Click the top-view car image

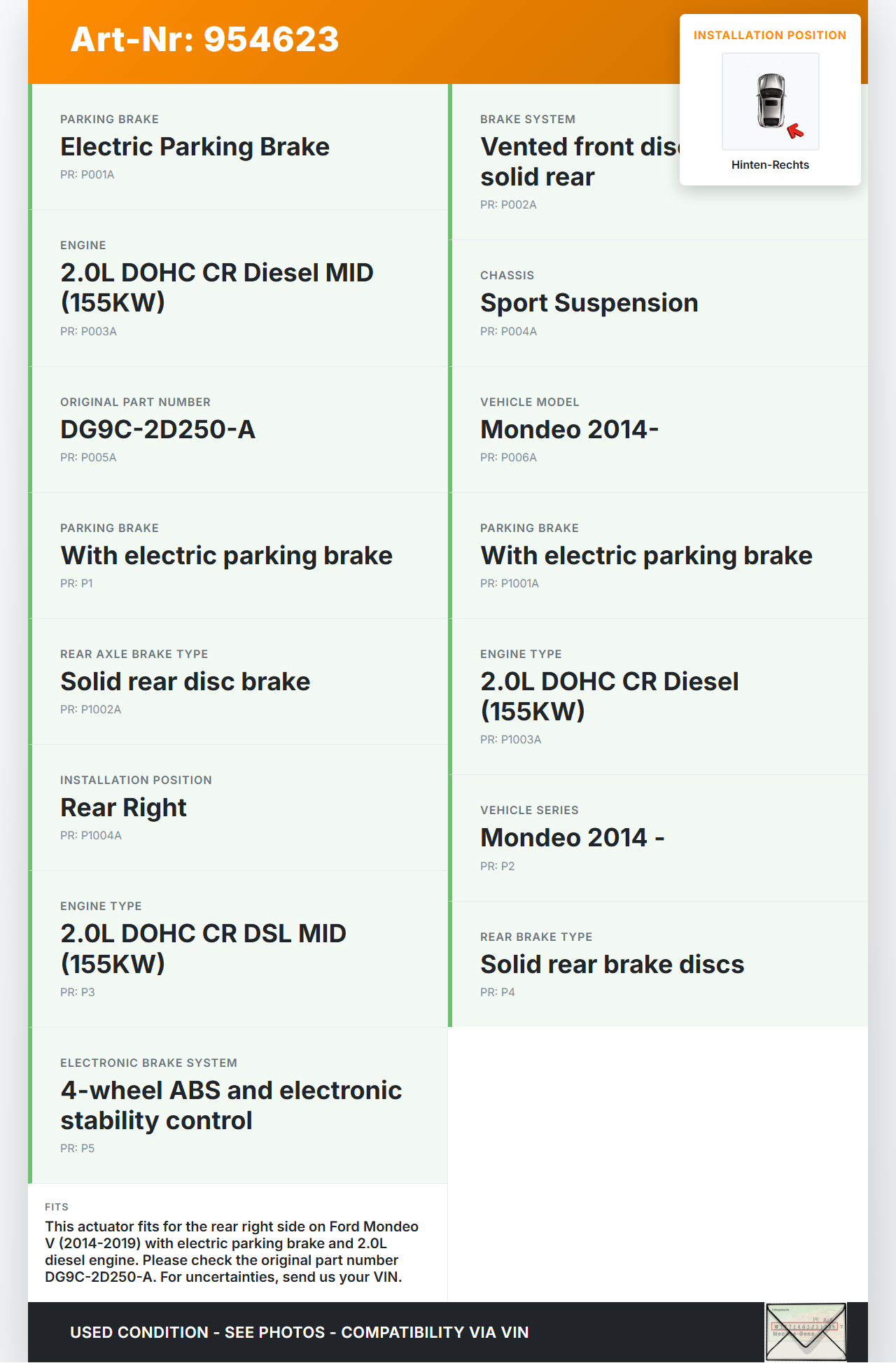coord(770,100)
